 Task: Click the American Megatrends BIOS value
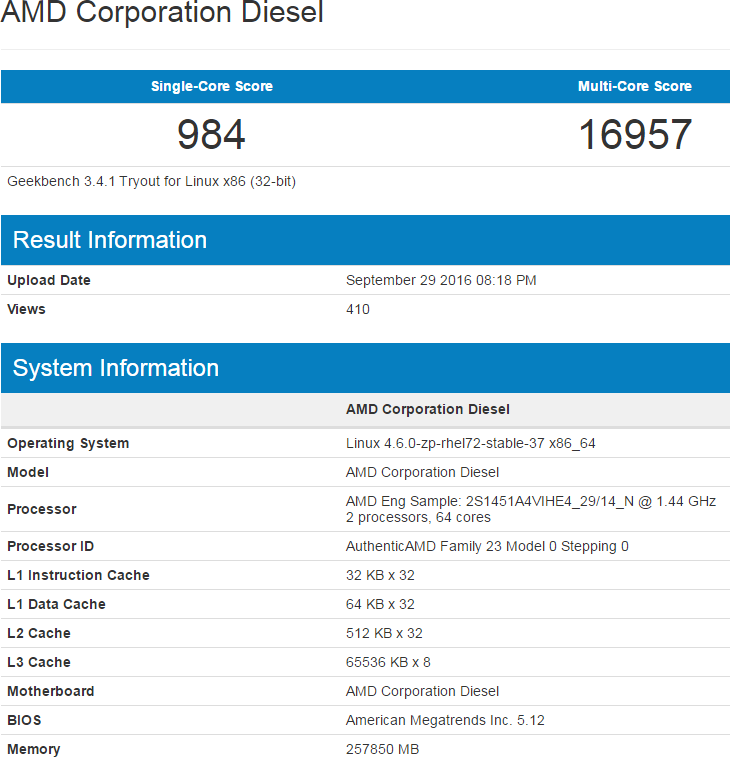[445, 720]
